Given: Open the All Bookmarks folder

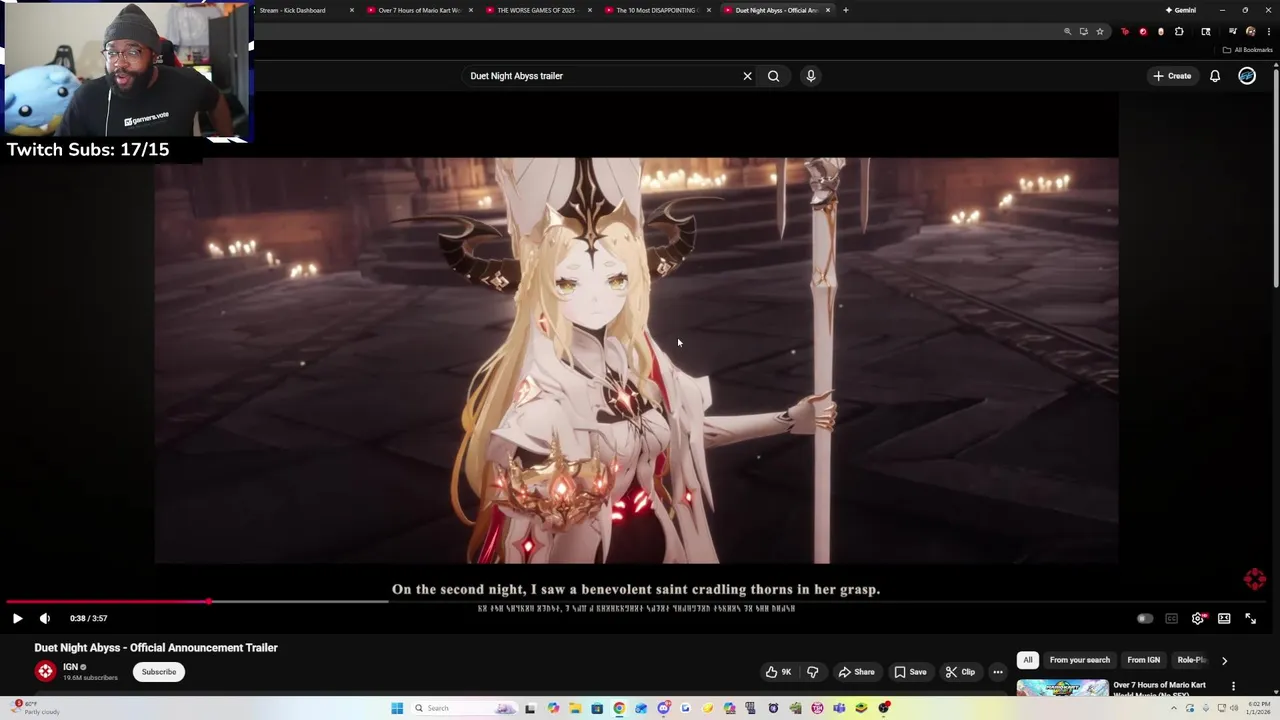Looking at the screenshot, I should [x=1247, y=50].
